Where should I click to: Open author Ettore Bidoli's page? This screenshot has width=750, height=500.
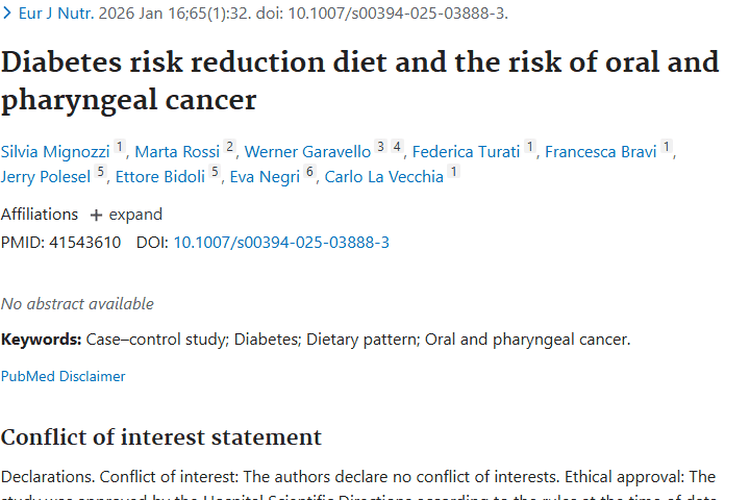click(161, 177)
